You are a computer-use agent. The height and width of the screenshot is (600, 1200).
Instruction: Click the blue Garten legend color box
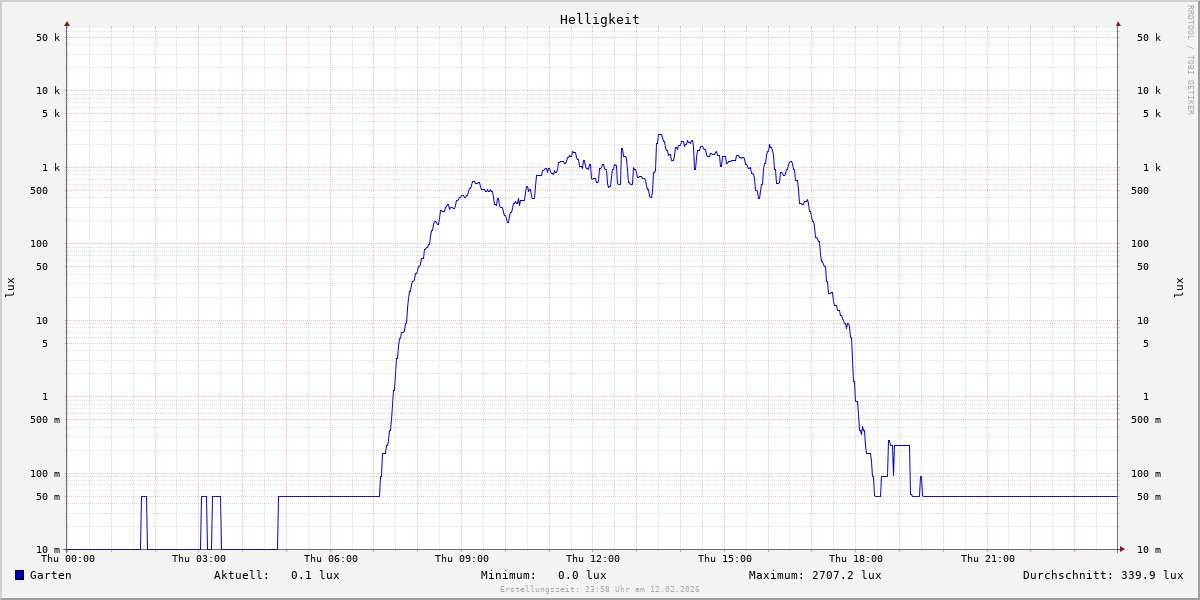19,575
